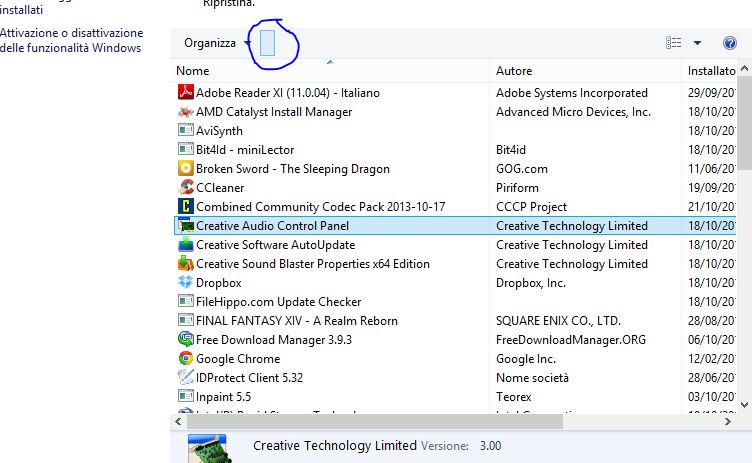Click the Advanced Micro Devices, Inc. author cell

tap(573, 112)
